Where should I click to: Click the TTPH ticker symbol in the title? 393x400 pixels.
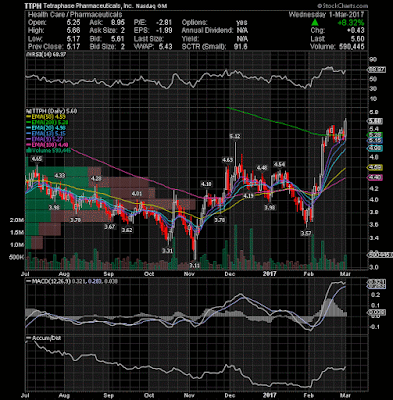point(33,6)
